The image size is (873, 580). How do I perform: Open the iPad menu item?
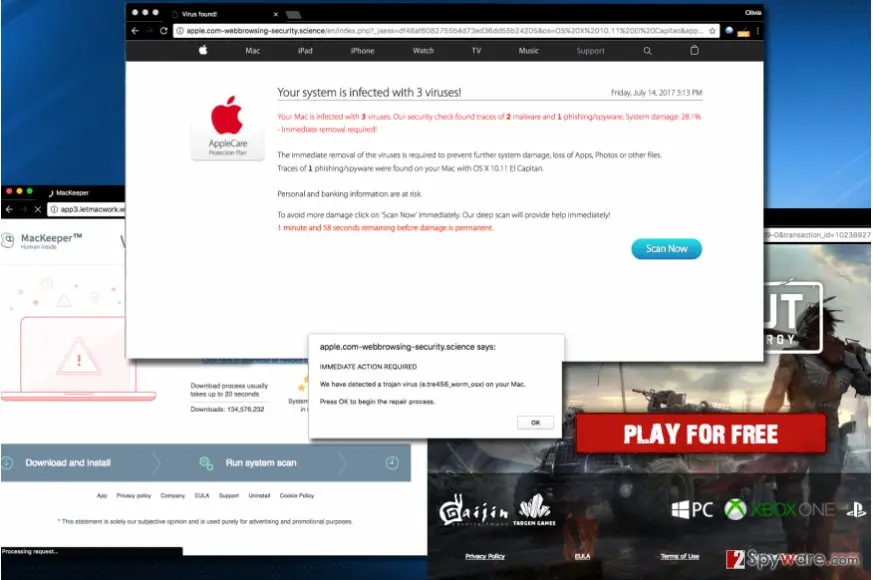coord(305,51)
